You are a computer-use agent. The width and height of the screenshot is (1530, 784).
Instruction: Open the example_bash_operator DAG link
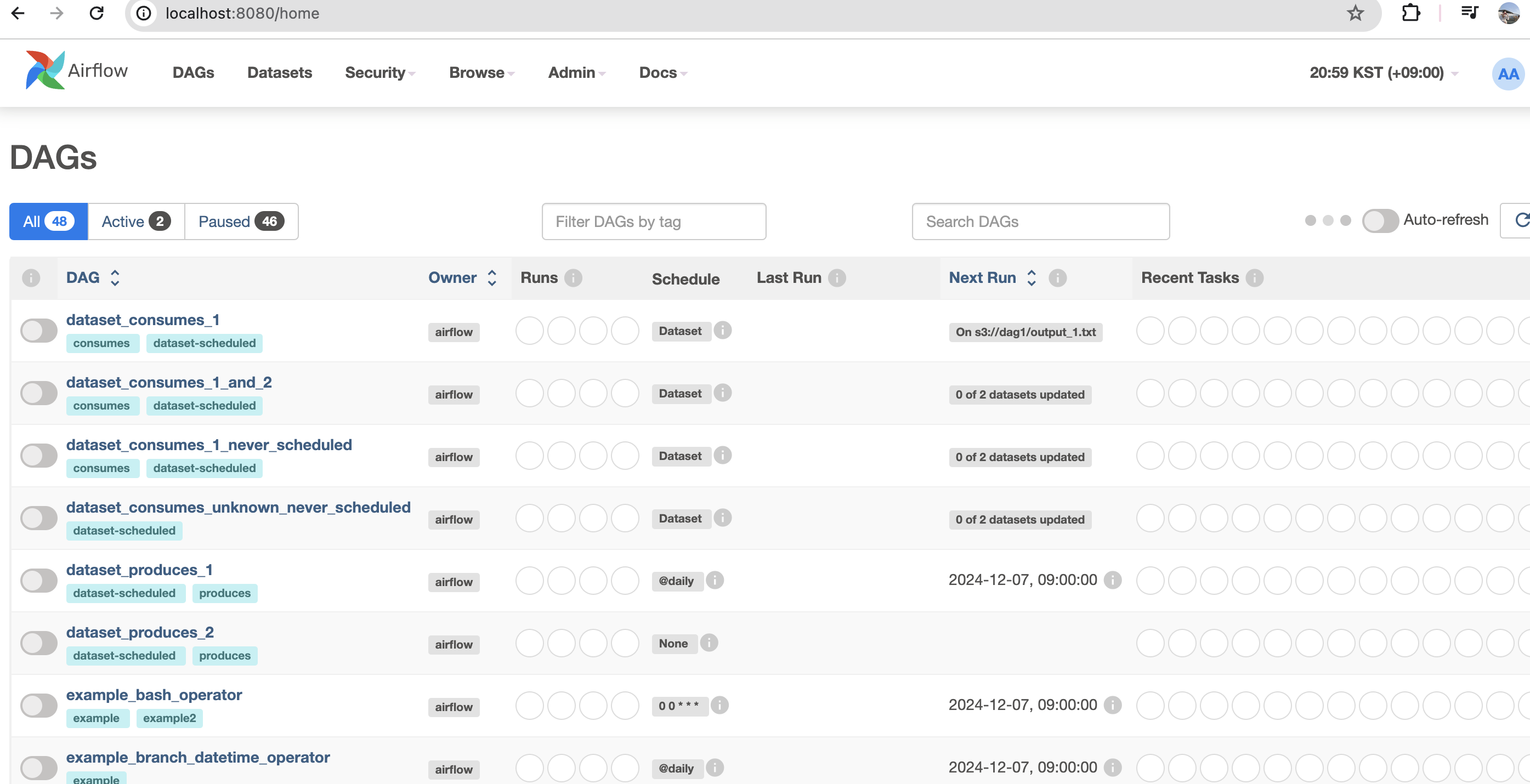pyautogui.click(x=154, y=694)
